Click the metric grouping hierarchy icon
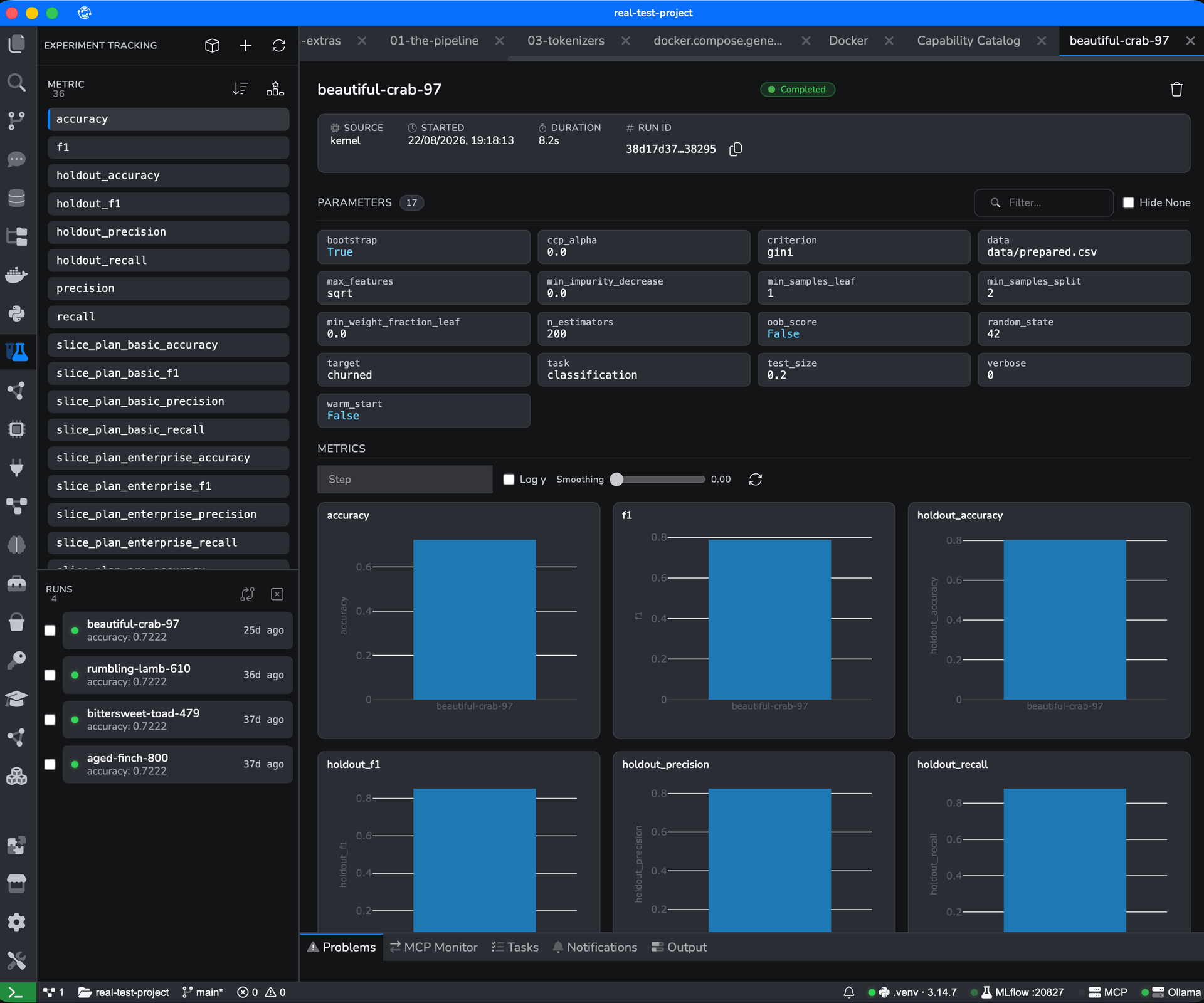The image size is (1204, 1003). point(275,89)
